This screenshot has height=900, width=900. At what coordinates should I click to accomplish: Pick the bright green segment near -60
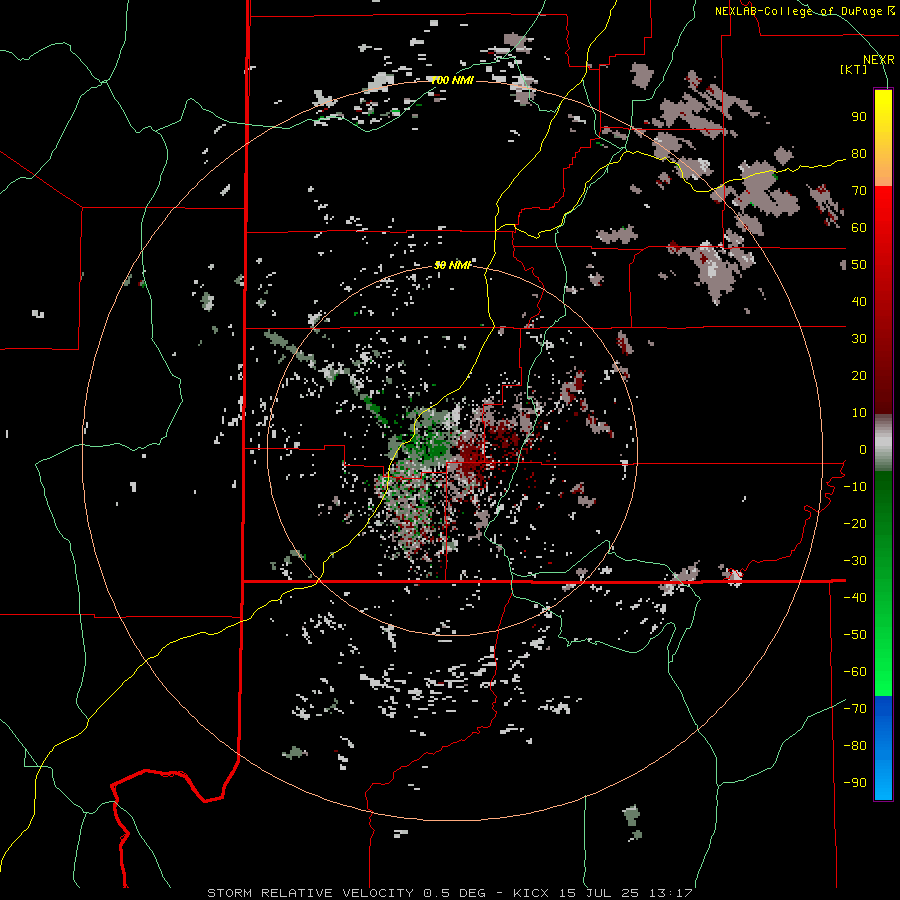point(883,672)
